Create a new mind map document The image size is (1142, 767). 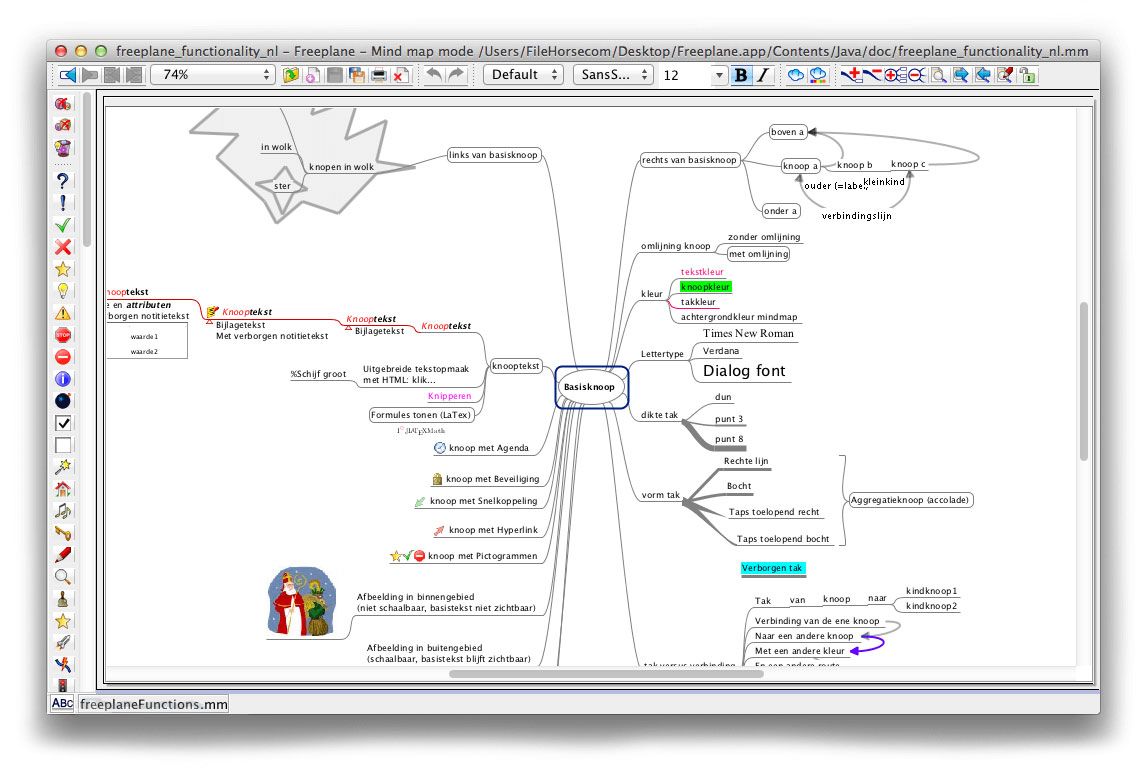(312, 75)
